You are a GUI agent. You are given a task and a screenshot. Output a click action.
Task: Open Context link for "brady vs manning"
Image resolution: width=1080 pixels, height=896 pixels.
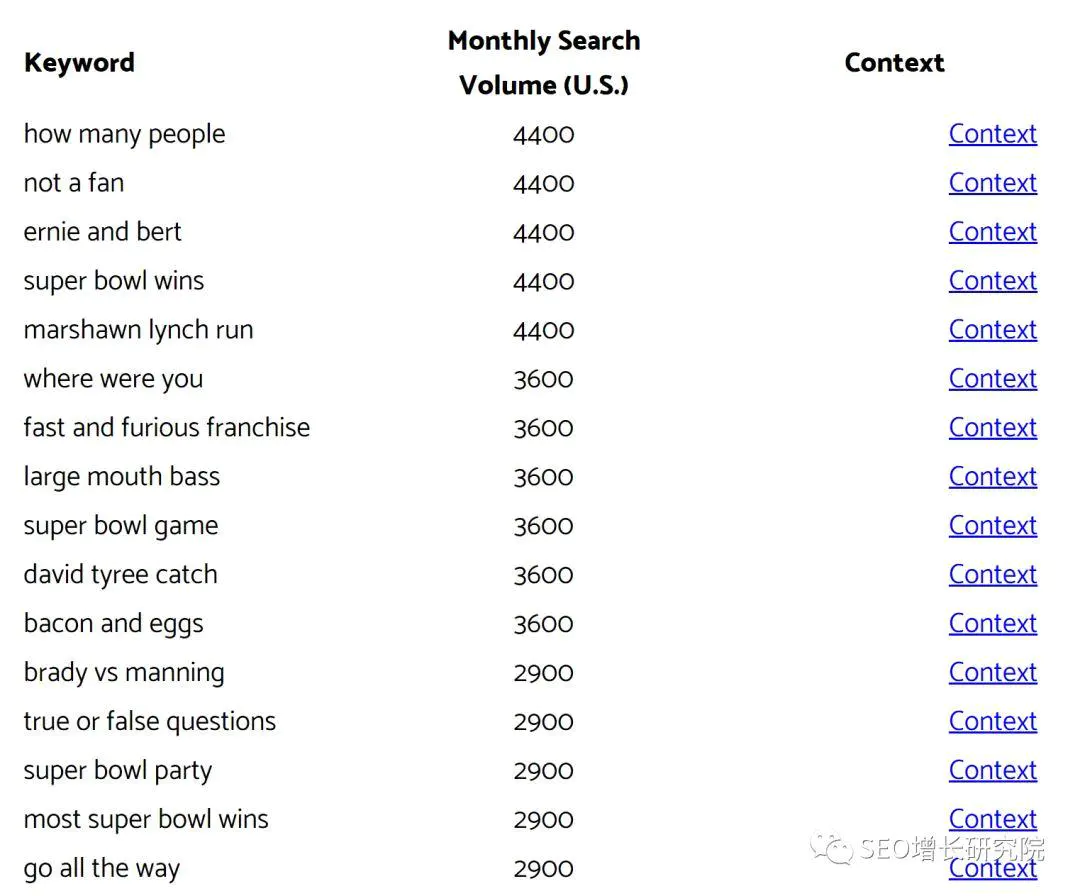(x=993, y=671)
